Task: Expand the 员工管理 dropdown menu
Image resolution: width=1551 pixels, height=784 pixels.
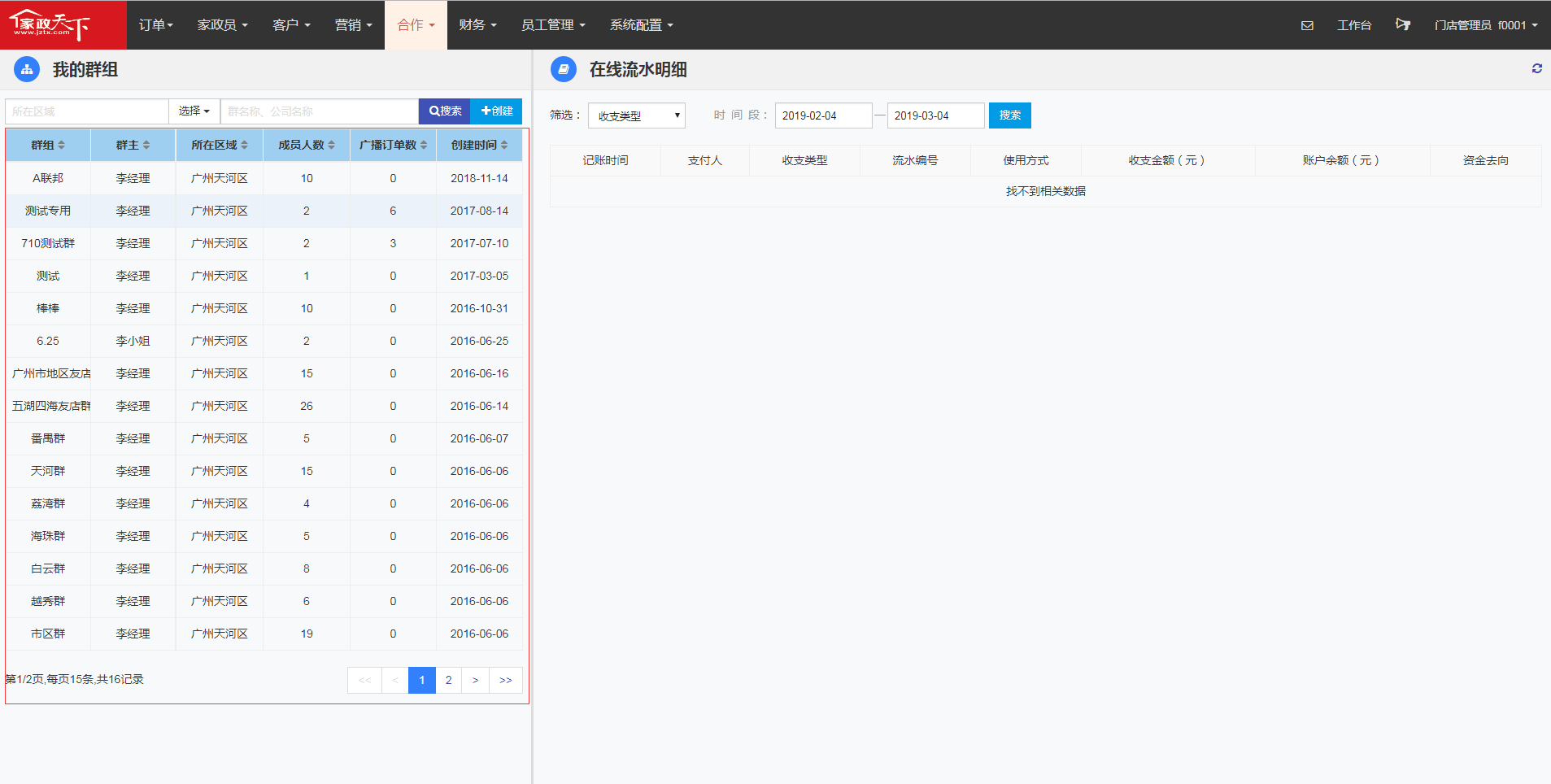Action: click(x=553, y=25)
